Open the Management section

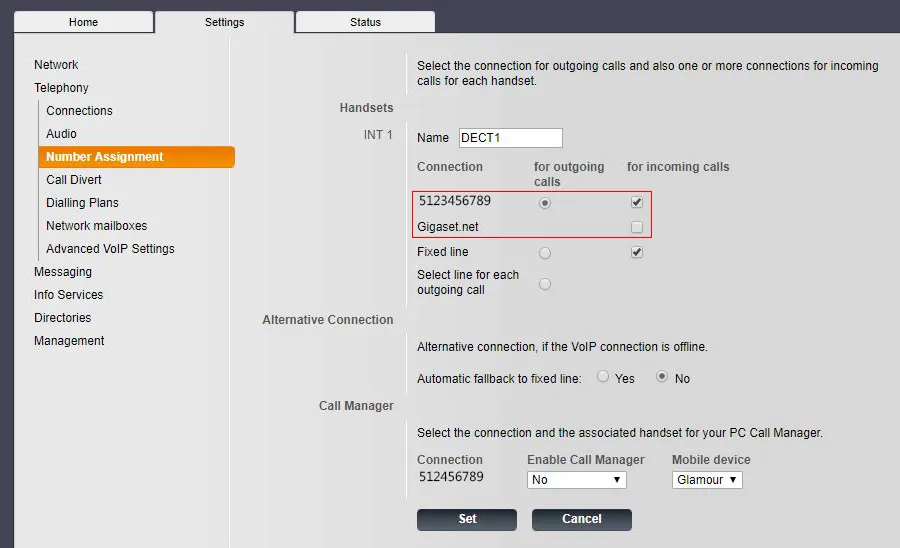click(x=69, y=341)
